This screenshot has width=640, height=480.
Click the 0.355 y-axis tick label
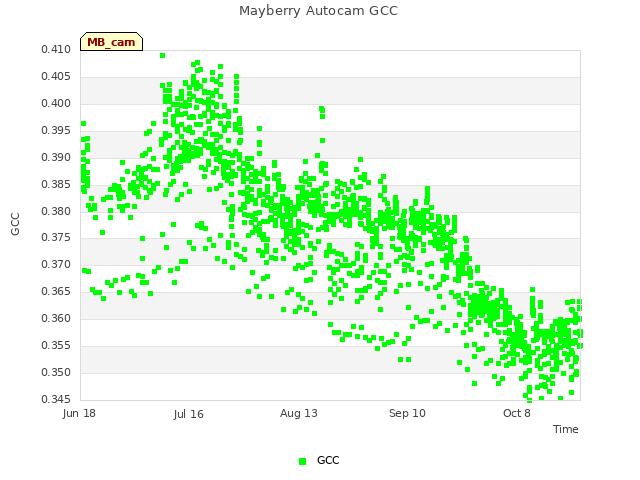tap(56, 345)
